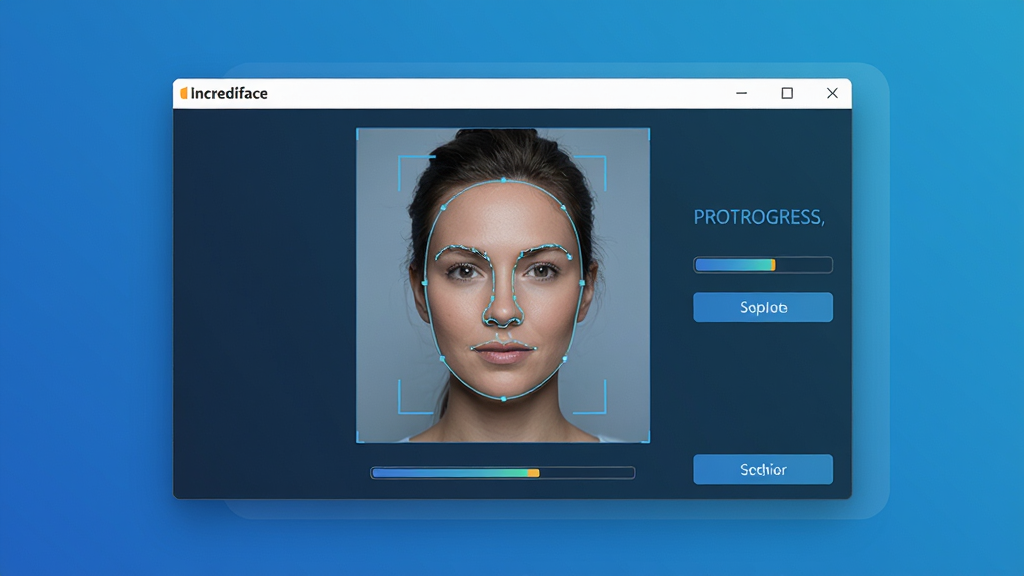Click the orange Incrediface app icon
This screenshot has width=1024, height=576.
click(184, 93)
